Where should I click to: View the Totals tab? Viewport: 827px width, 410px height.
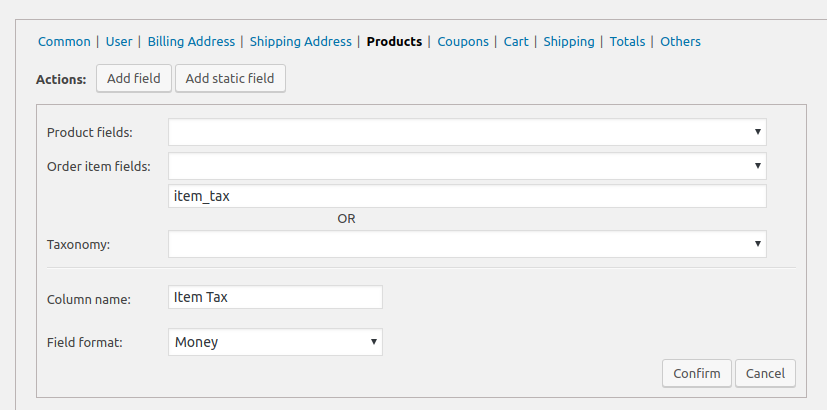pos(627,42)
